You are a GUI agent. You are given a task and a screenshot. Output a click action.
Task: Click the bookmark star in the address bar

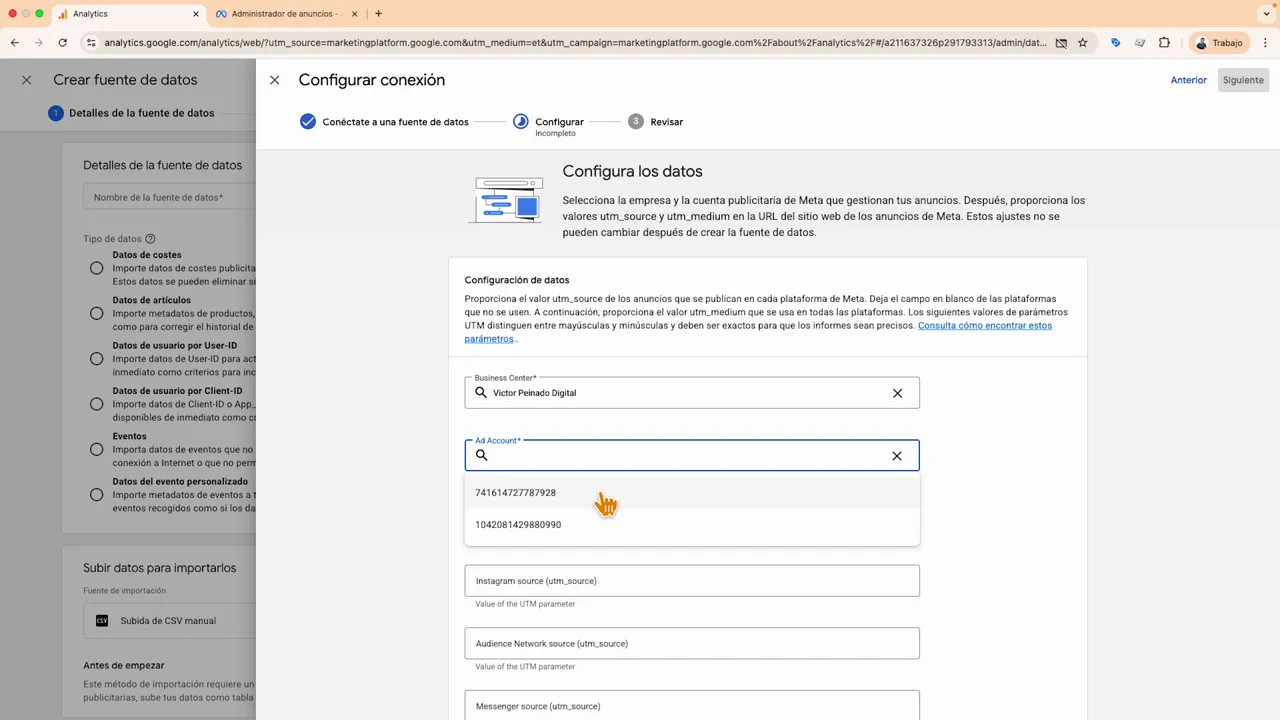[1083, 43]
